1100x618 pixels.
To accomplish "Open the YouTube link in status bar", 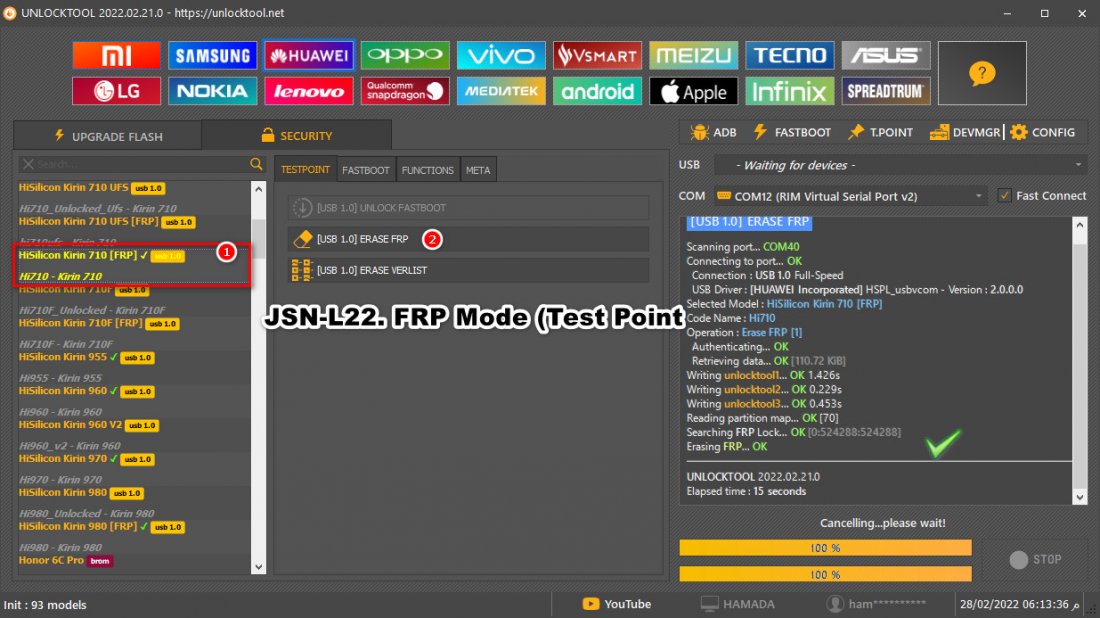I will click(x=617, y=604).
